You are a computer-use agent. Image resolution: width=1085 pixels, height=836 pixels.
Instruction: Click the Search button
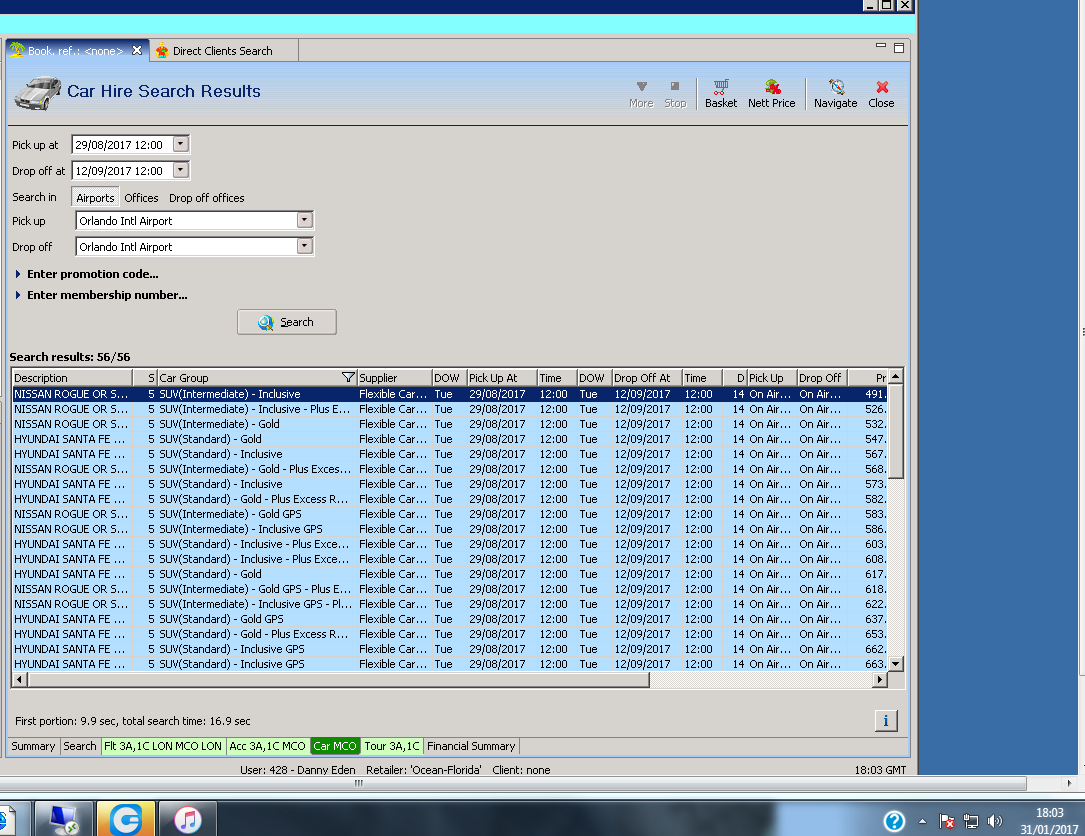[287, 322]
